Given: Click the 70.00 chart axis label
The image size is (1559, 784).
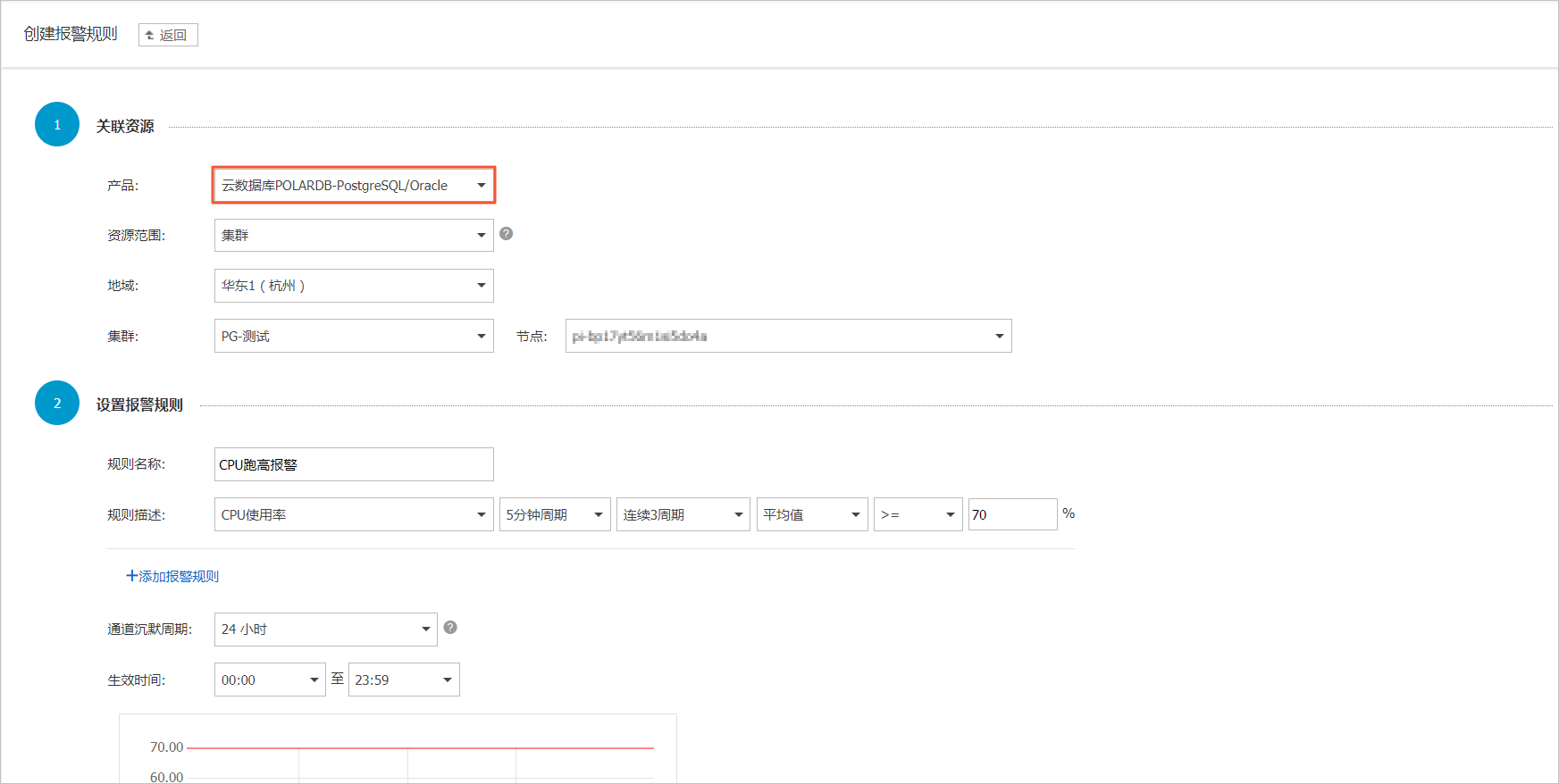Looking at the screenshot, I should pos(166,747).
